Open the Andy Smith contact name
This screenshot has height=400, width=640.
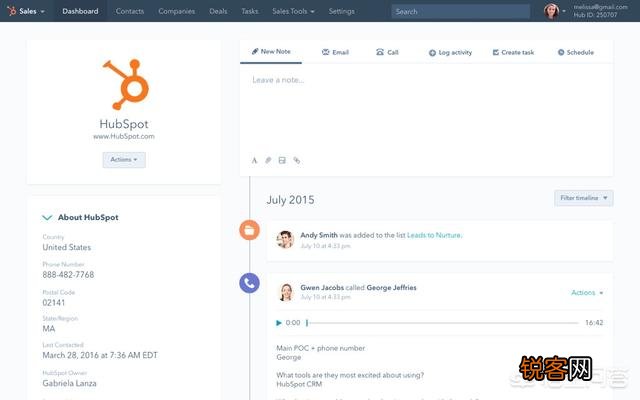click(x=319, y=235)
